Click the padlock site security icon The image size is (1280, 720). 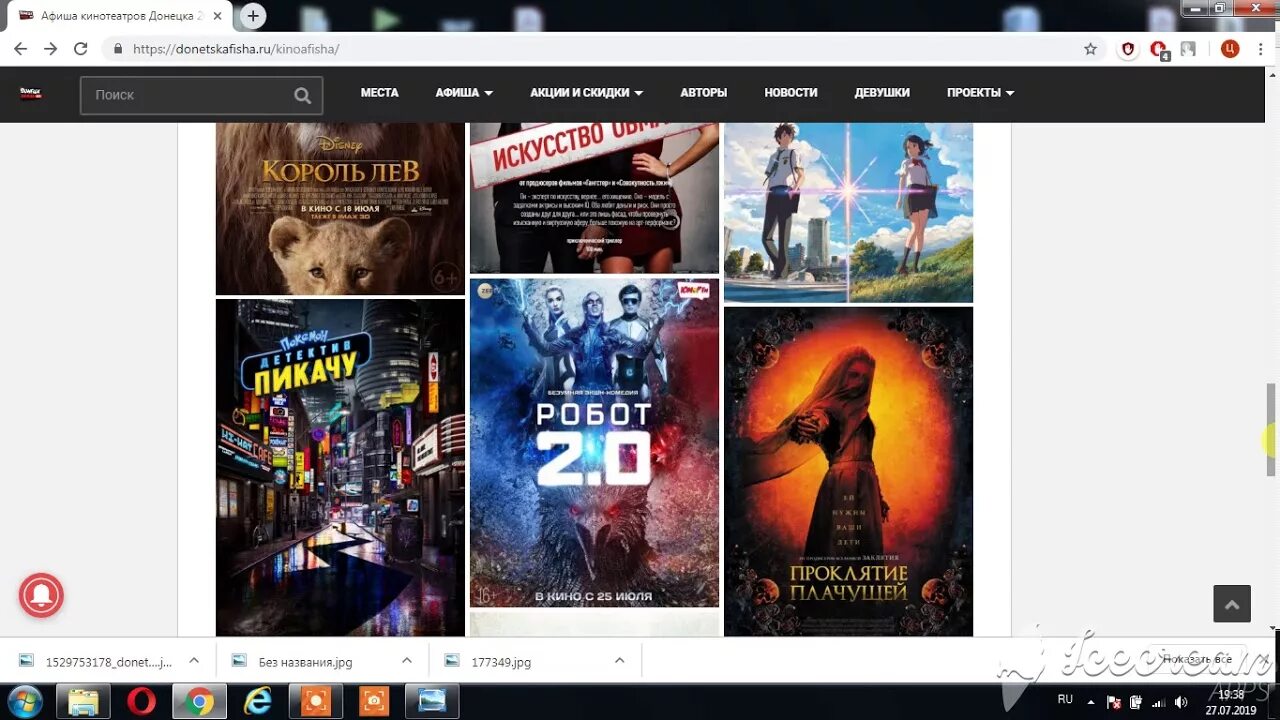pos(118,49)
